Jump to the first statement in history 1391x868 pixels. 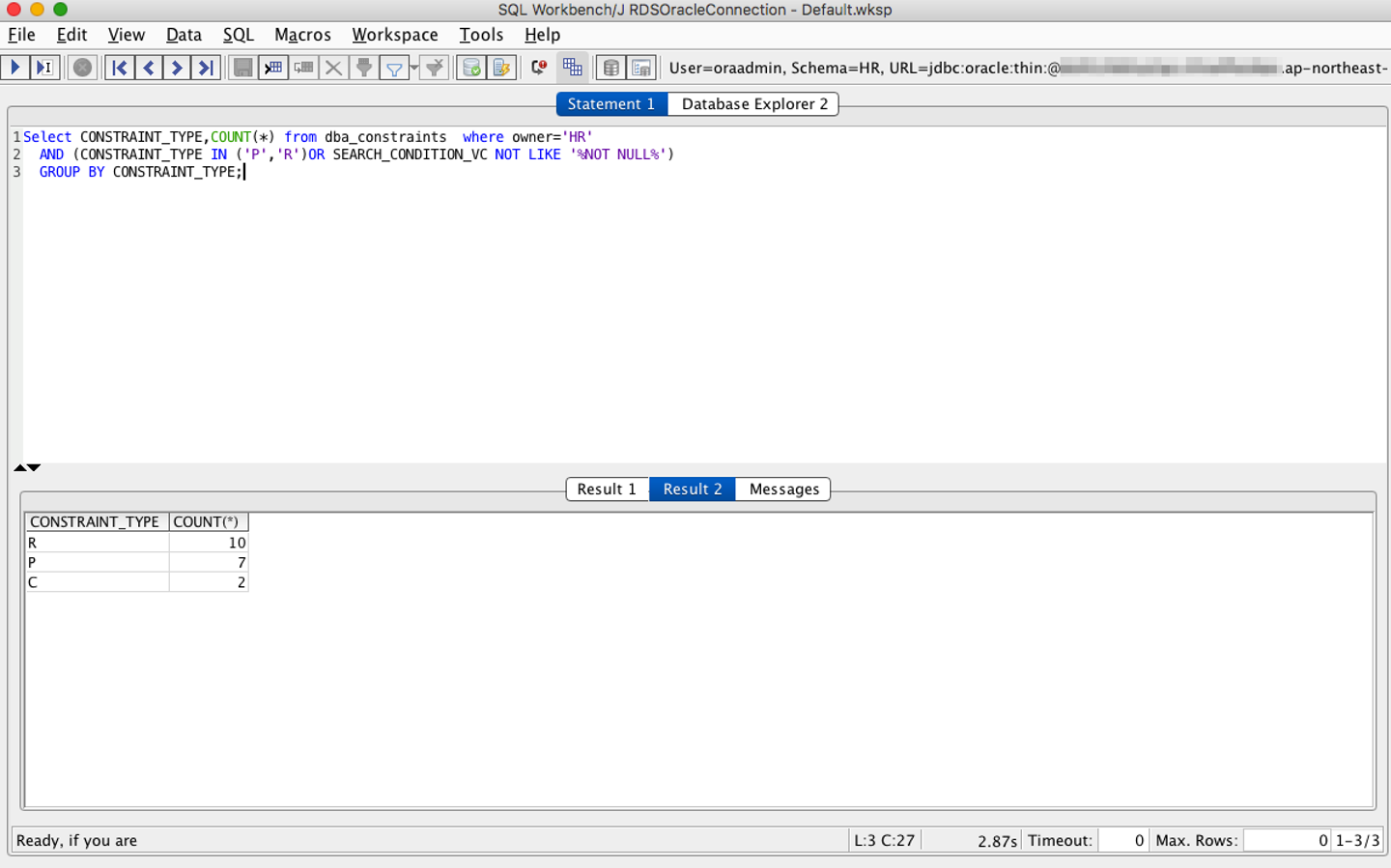[119, 68]
